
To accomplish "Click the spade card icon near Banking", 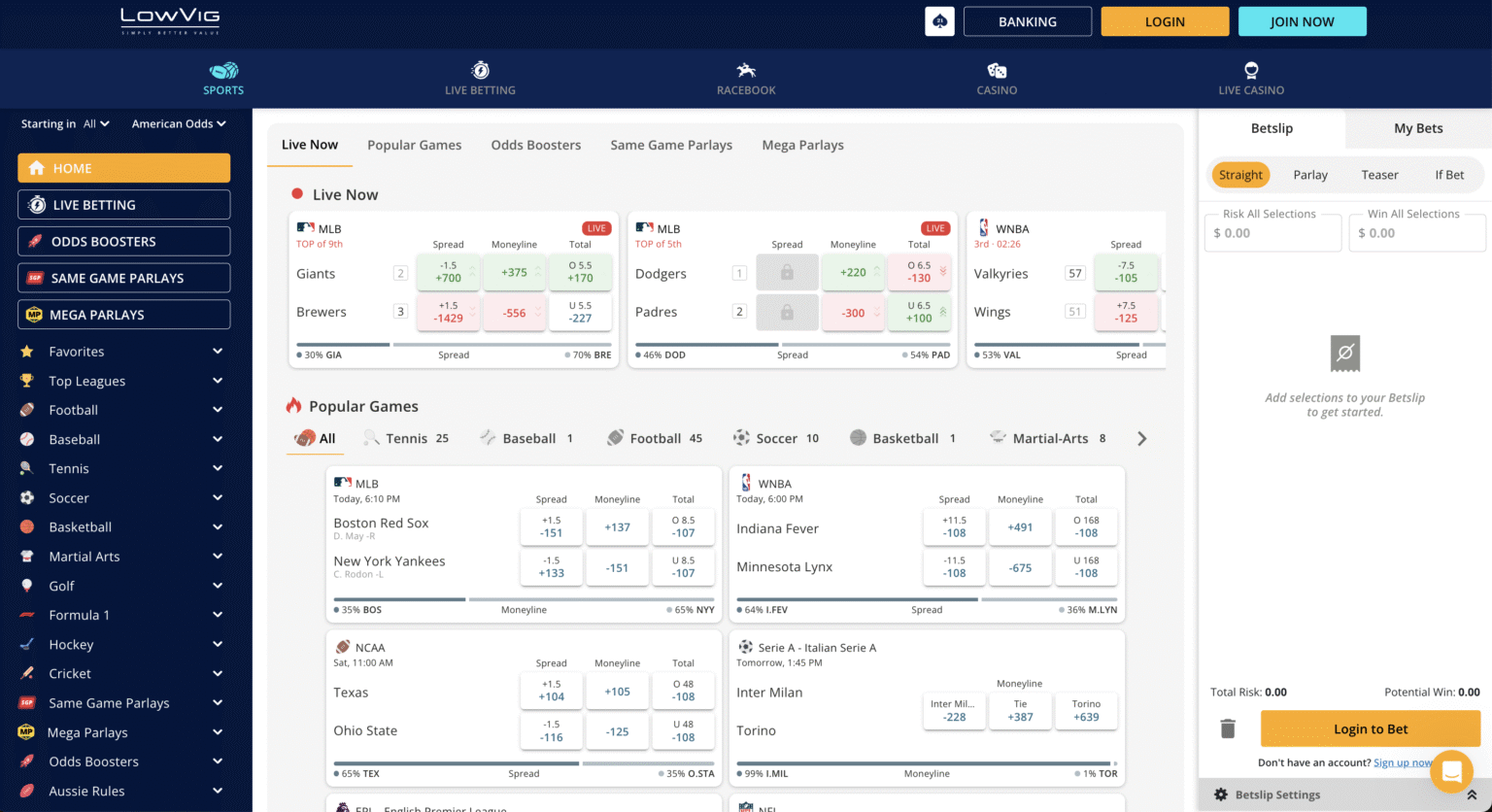I will pyautogui.click(x=938, y=20).
